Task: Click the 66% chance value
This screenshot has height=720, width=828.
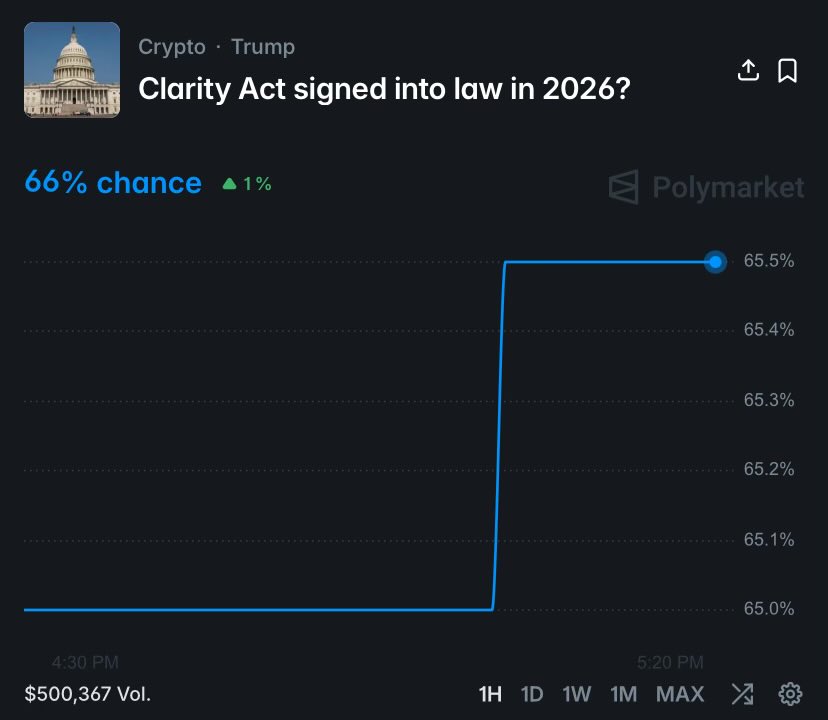Action: (x=113, y=183)
